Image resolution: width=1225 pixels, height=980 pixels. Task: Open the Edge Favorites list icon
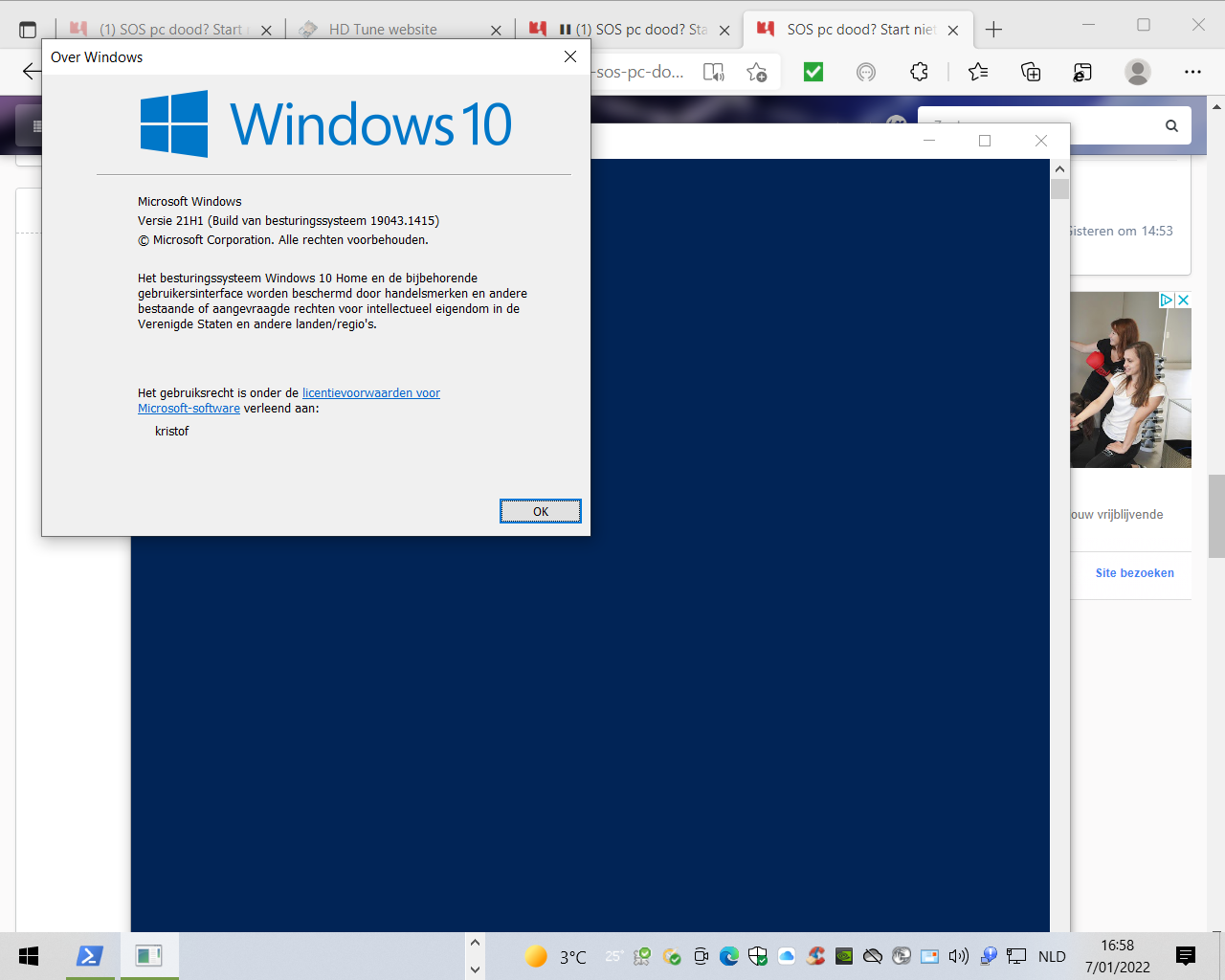pos(977,72)
